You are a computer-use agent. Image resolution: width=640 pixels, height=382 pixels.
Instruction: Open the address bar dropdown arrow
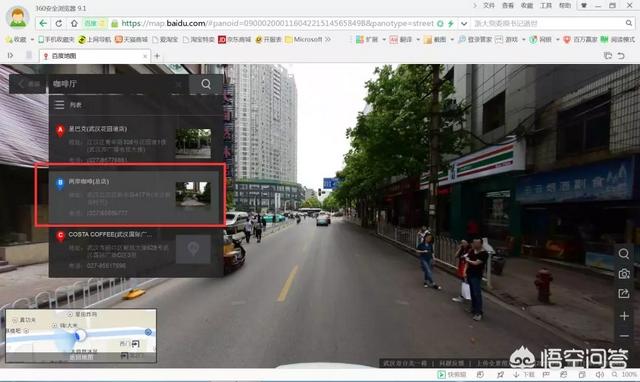coord(464,24)
